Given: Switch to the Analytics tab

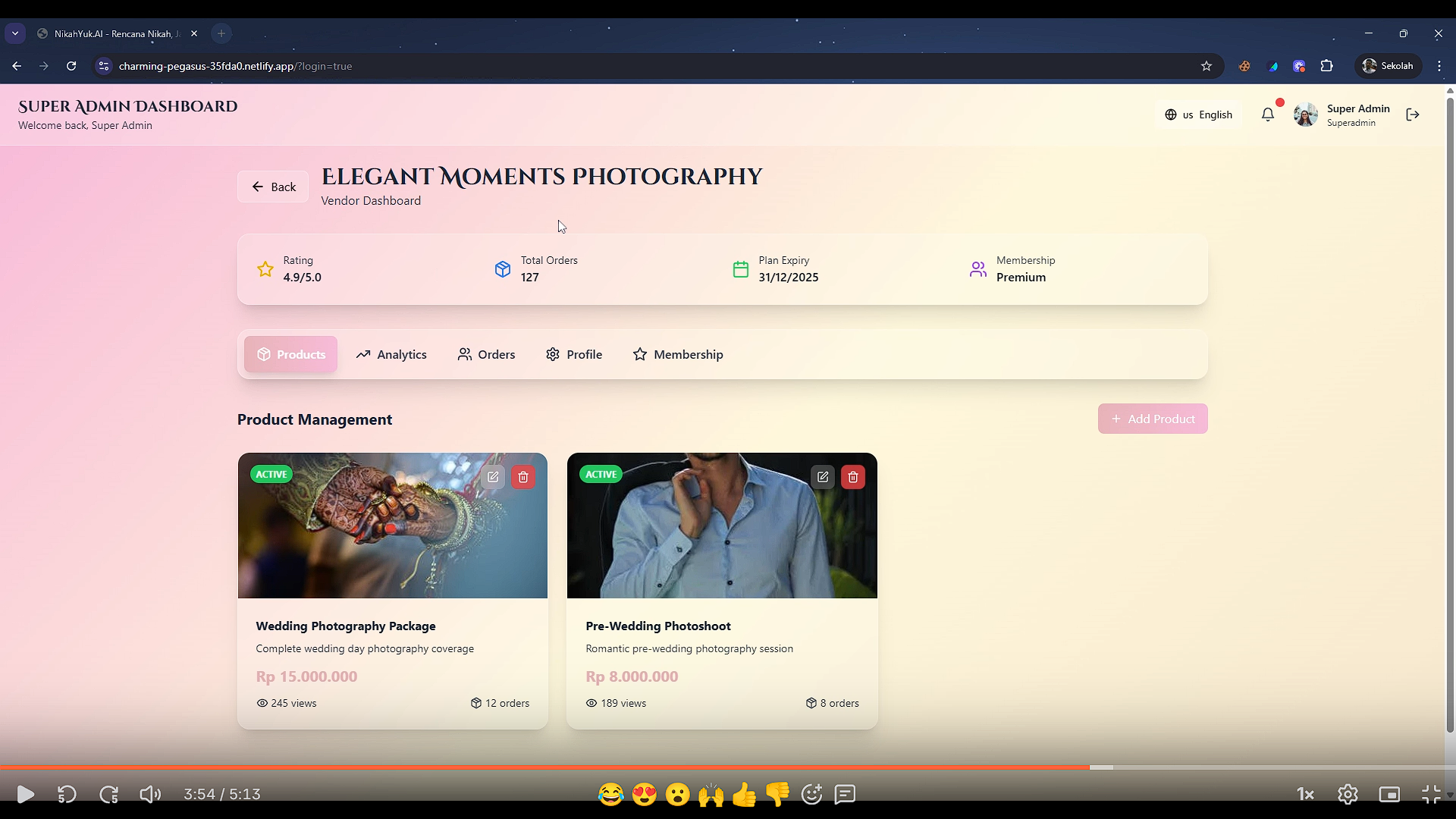Looking at the screenshot, I should click(x=391, y=354).
